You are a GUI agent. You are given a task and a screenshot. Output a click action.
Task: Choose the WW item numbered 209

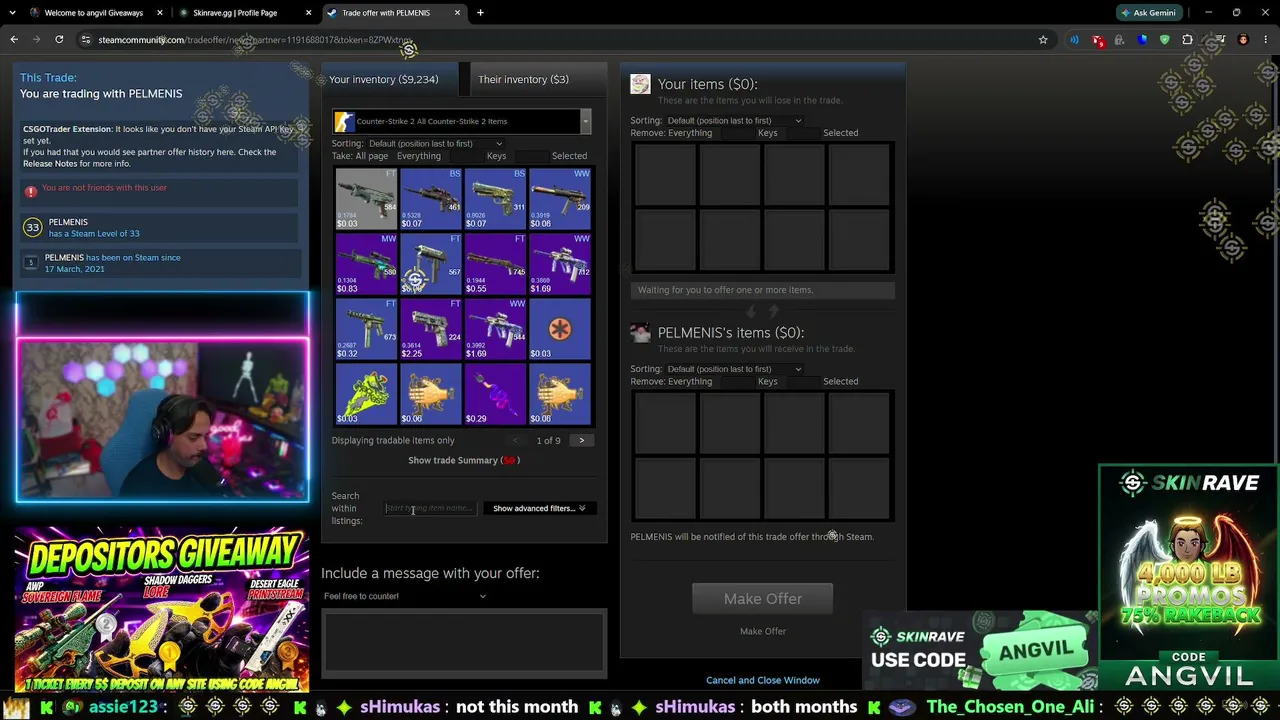[x=560, y=198]
